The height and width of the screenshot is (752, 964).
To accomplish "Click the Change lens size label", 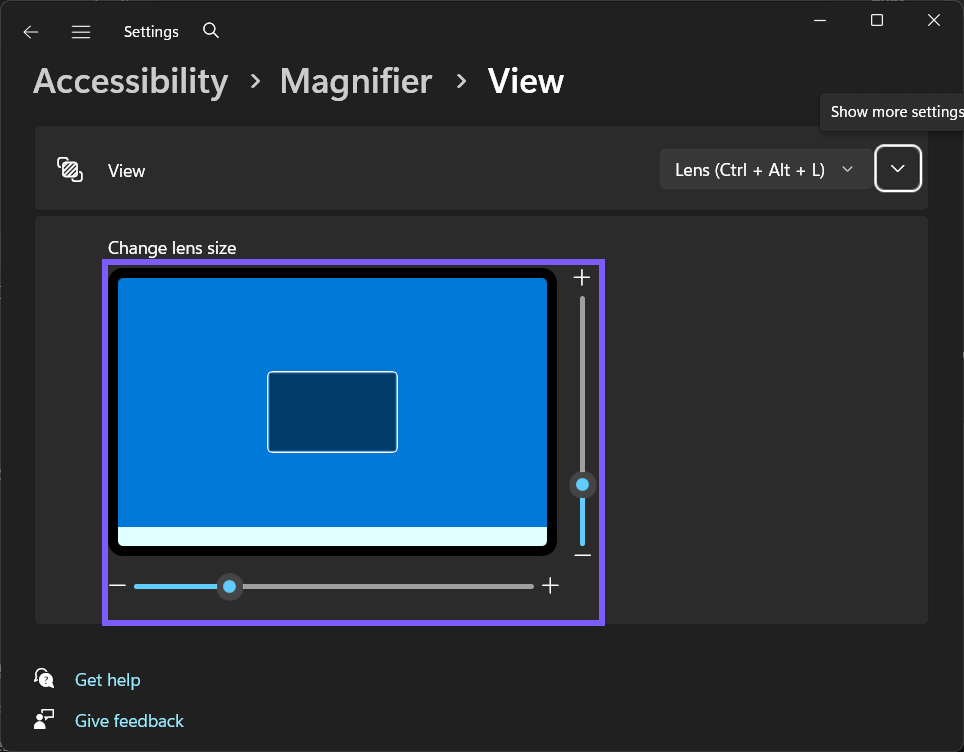I will coord(172,248).
